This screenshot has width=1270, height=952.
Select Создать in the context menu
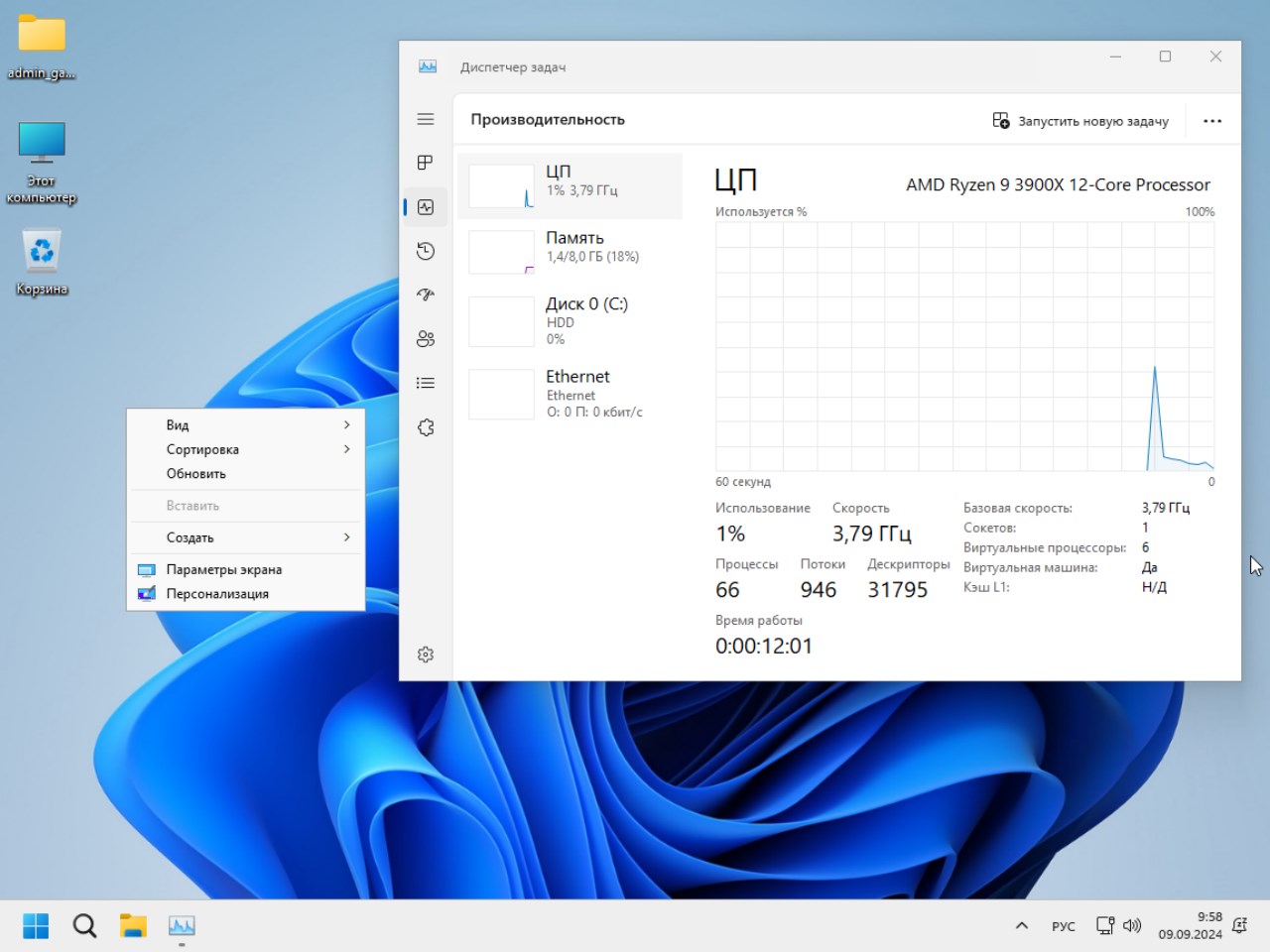click(246, 537)
